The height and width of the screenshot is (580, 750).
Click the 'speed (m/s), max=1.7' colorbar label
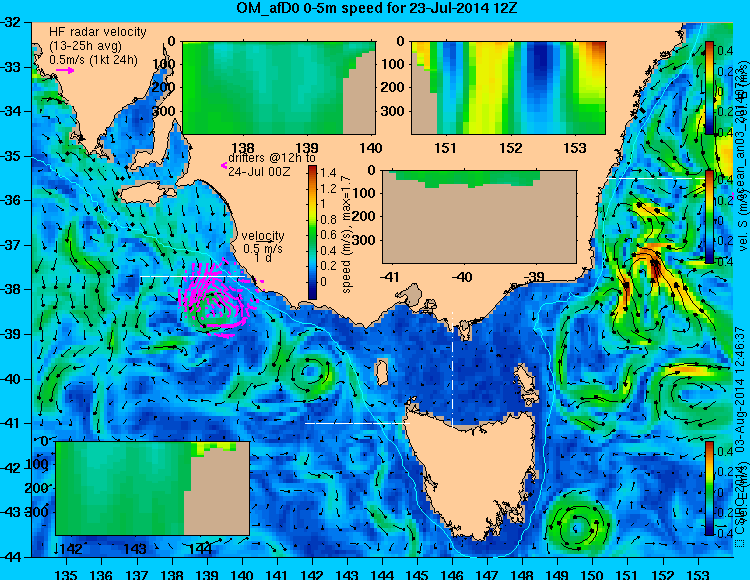click(x=346, y=234)
